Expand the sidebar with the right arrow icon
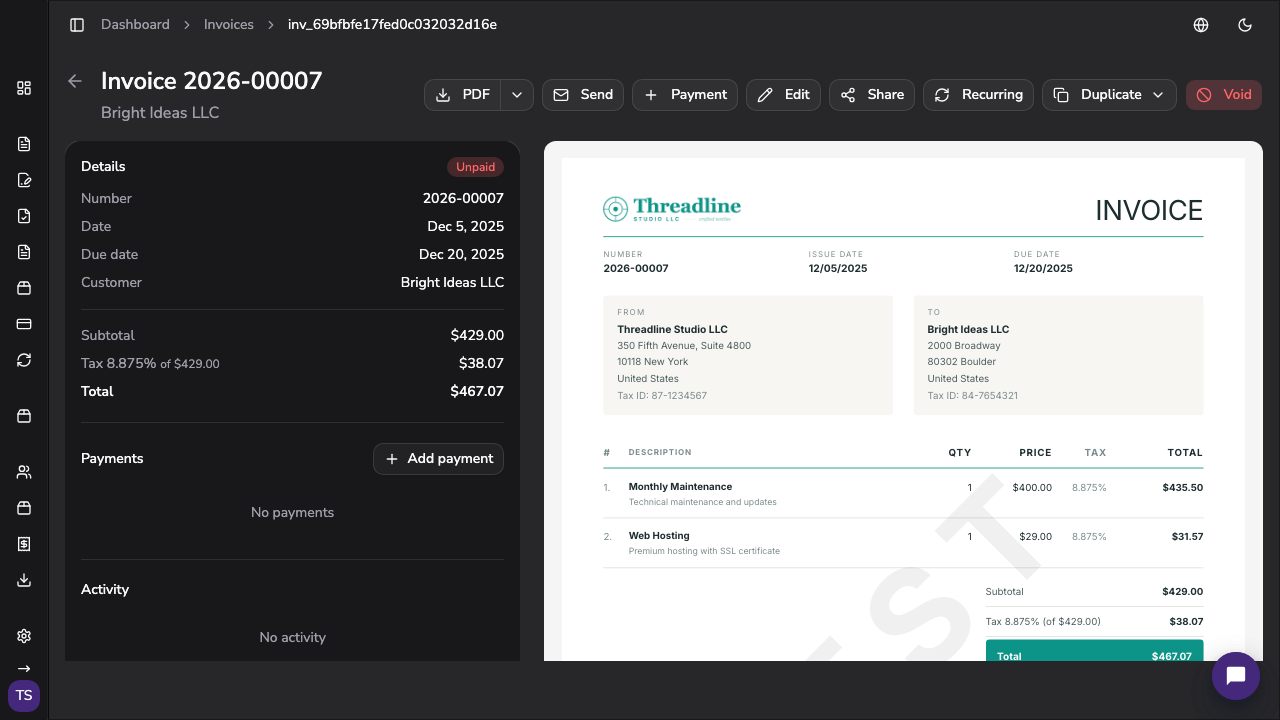Viewport: 1280px width, 720px height. (24, 668)
